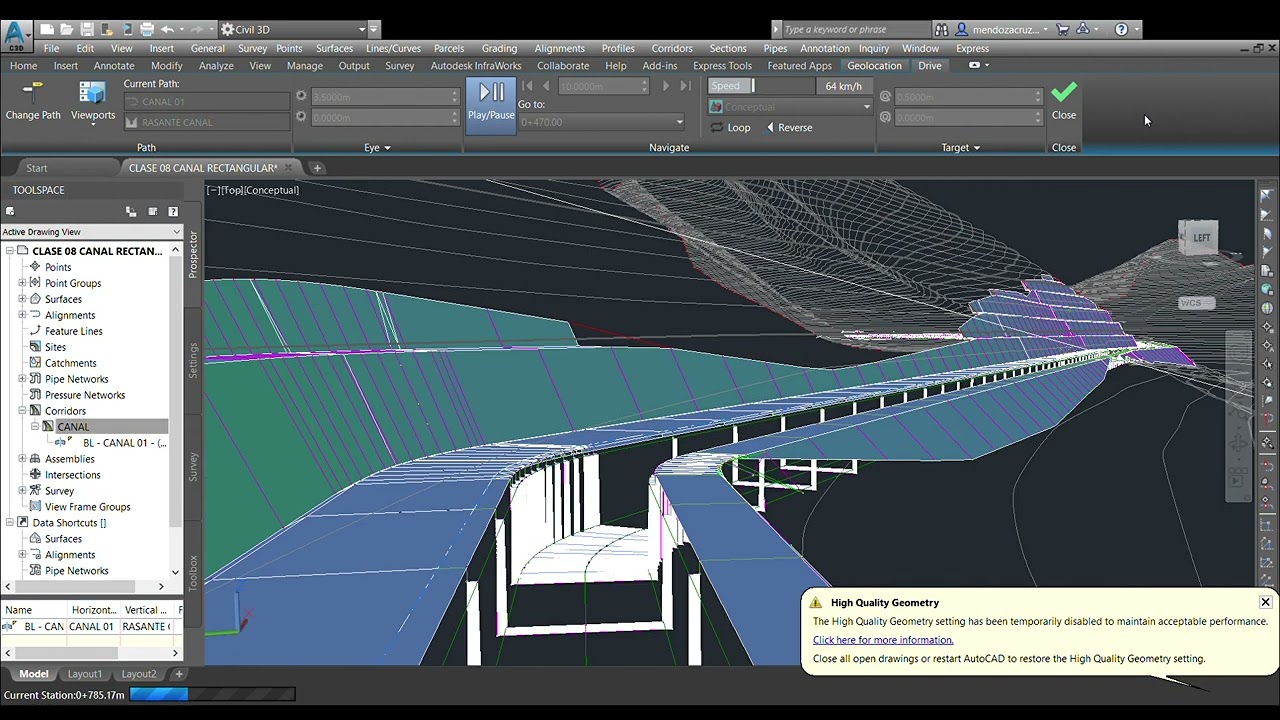
Task: Open the Corridors menu
Action: coord(671,48)
